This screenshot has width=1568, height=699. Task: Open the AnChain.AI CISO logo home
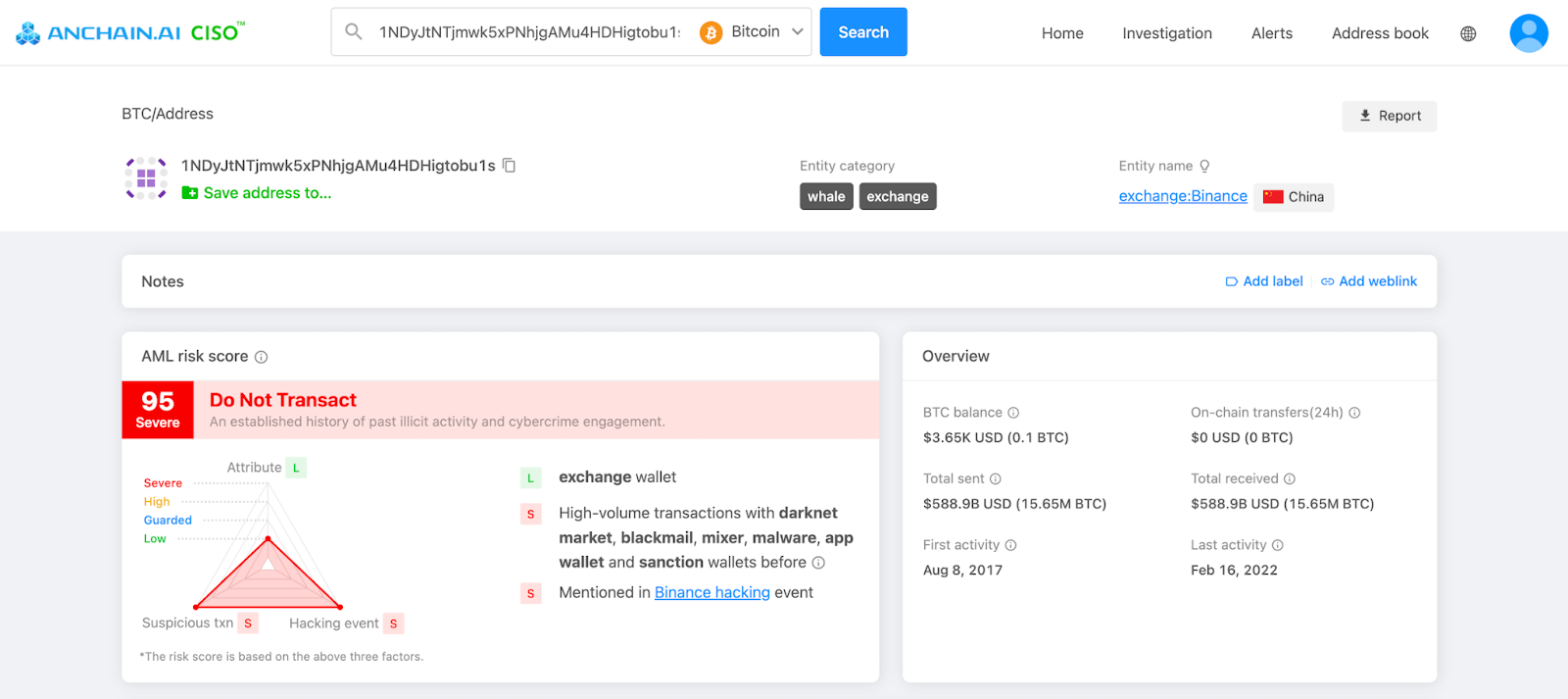[x=130, y=32]
